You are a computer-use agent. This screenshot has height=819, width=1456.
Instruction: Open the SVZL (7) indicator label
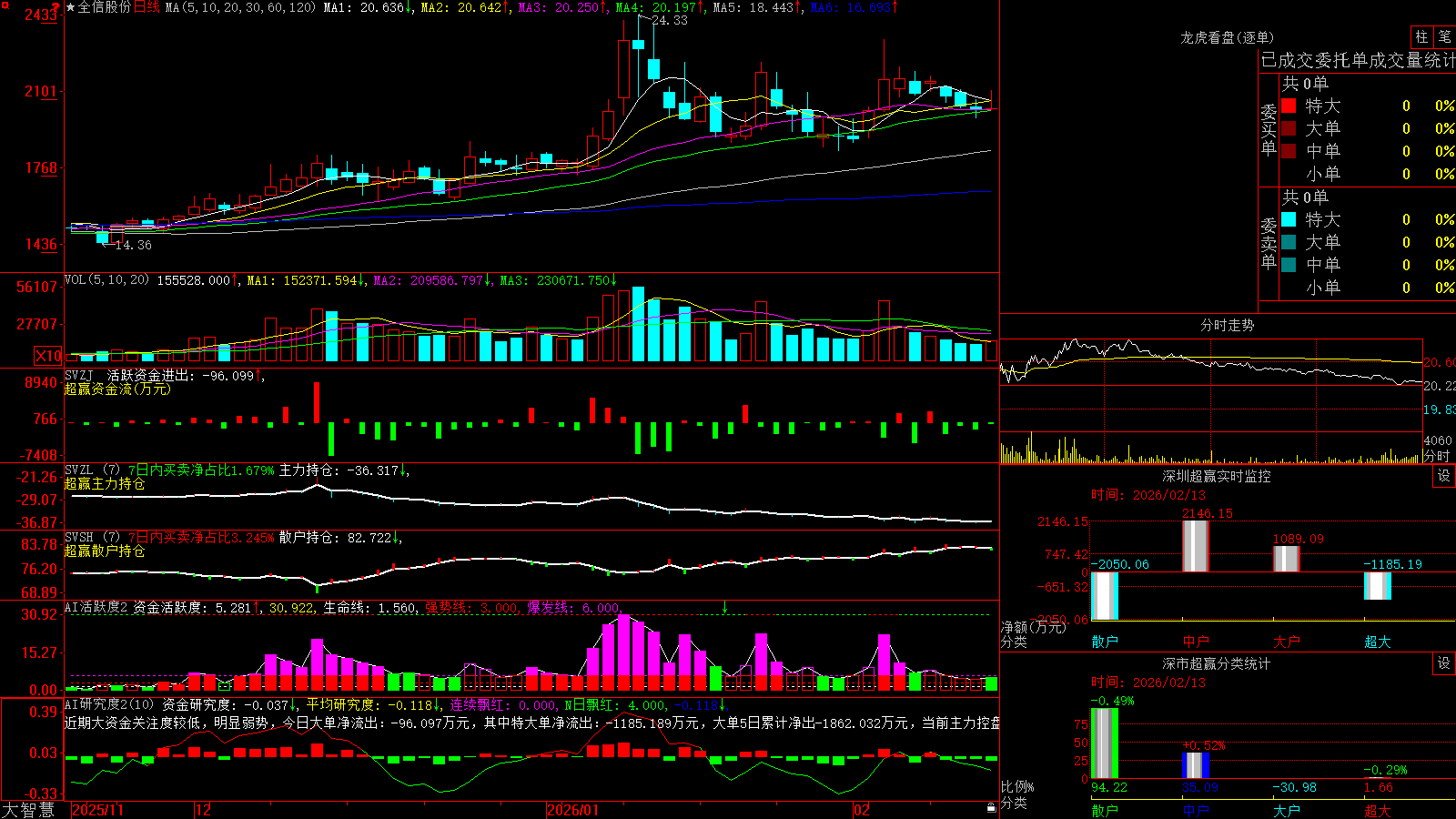tap(92, 470)
